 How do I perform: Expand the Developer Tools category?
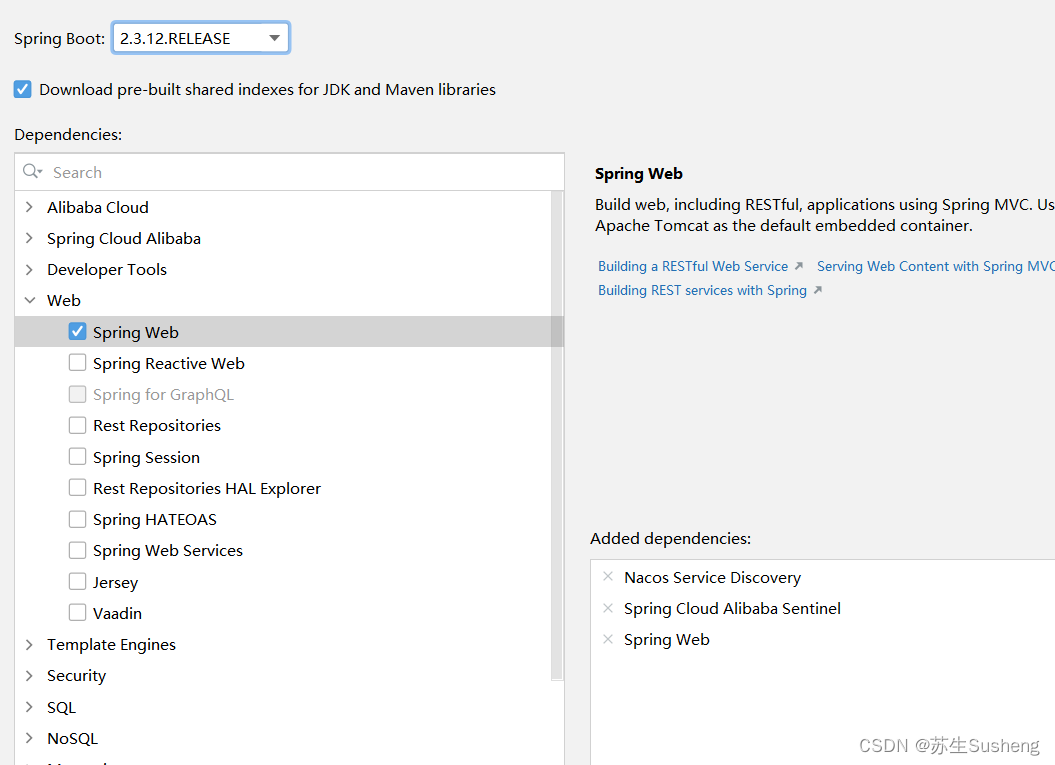click(x=29, y=269)
